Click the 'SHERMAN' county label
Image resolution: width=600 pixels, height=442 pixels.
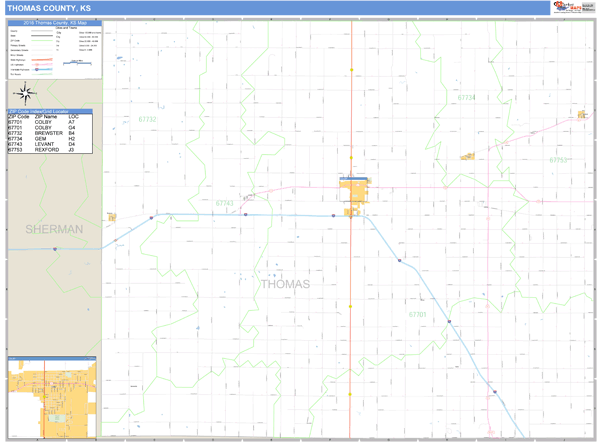(54, 229)
